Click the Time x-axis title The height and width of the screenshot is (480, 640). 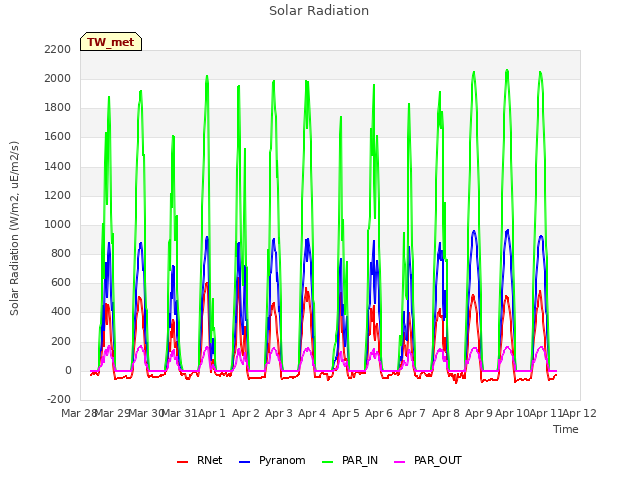click(x=566, y=429)
